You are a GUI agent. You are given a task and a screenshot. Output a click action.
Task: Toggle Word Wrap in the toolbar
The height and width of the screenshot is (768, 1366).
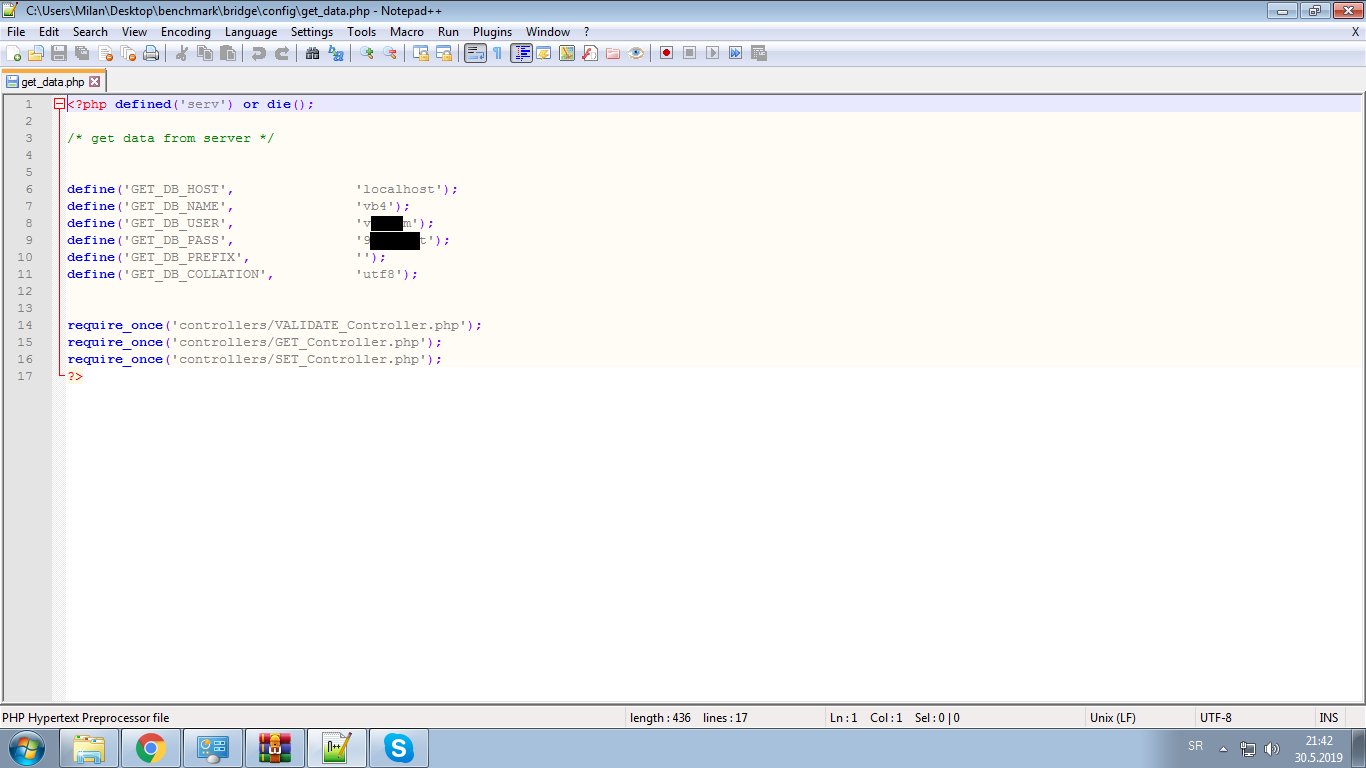coord(475,53)
